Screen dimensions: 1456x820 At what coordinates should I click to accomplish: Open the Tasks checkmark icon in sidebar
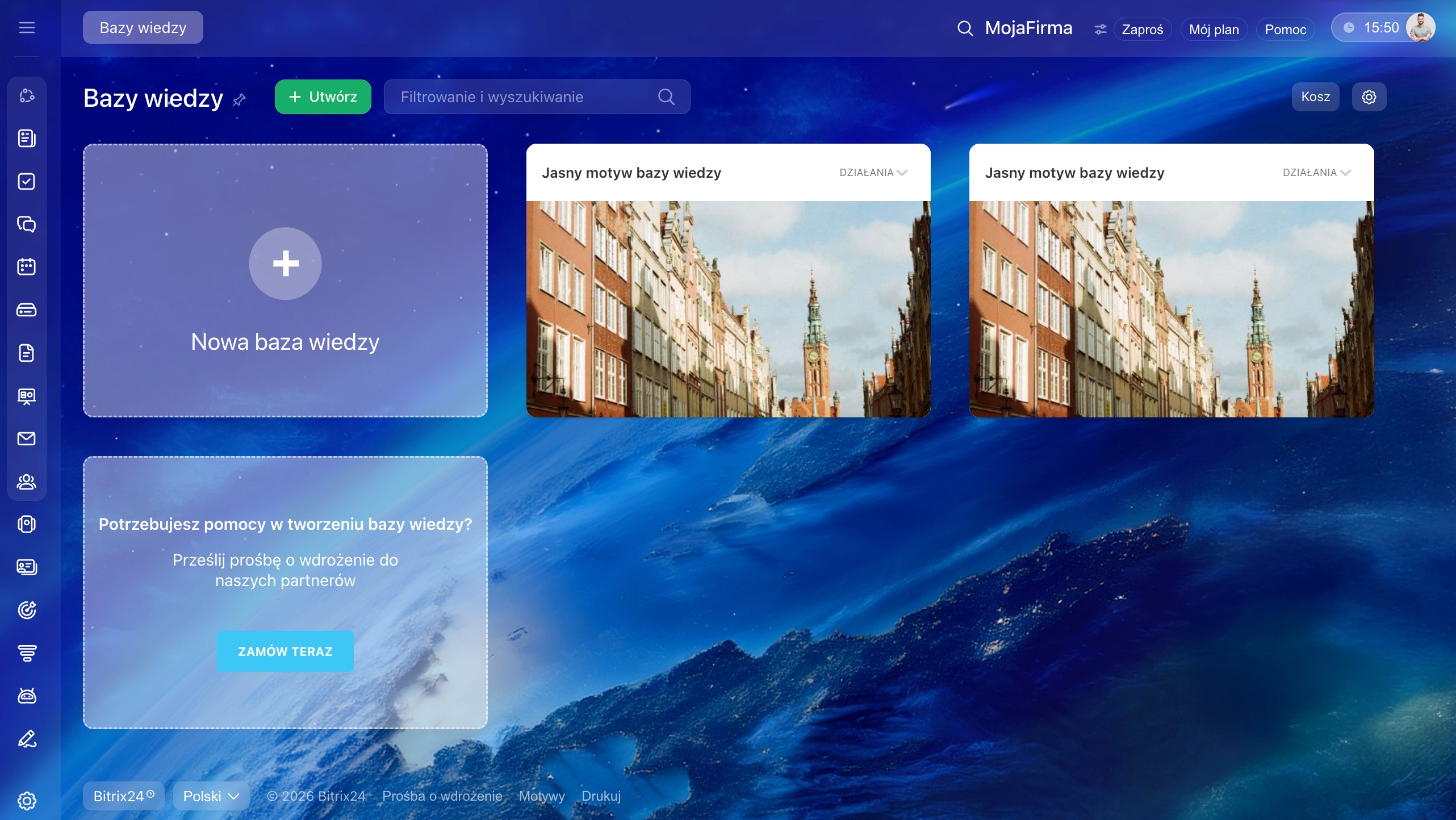coord(27,181)
